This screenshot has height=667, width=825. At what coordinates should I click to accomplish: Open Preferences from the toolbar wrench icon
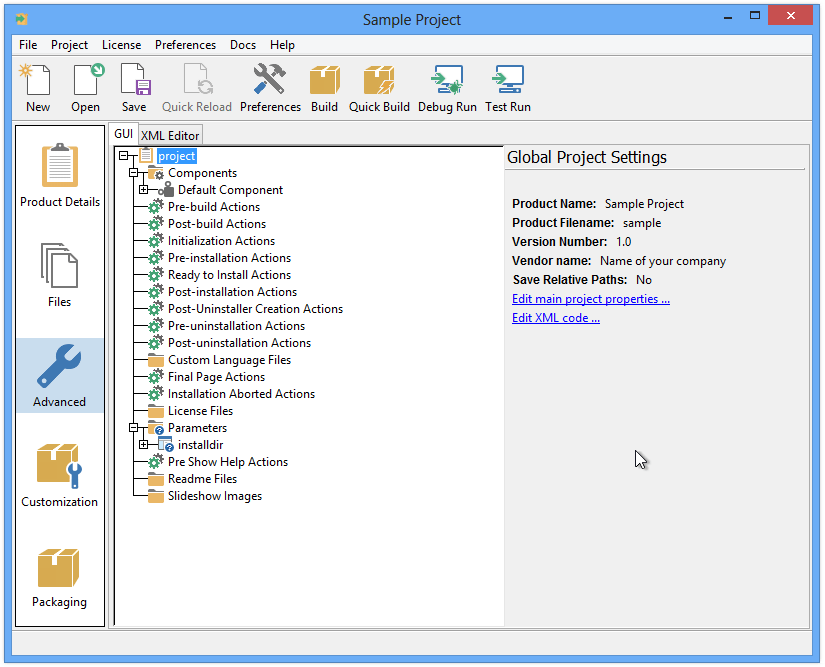[x=270, y=87]
